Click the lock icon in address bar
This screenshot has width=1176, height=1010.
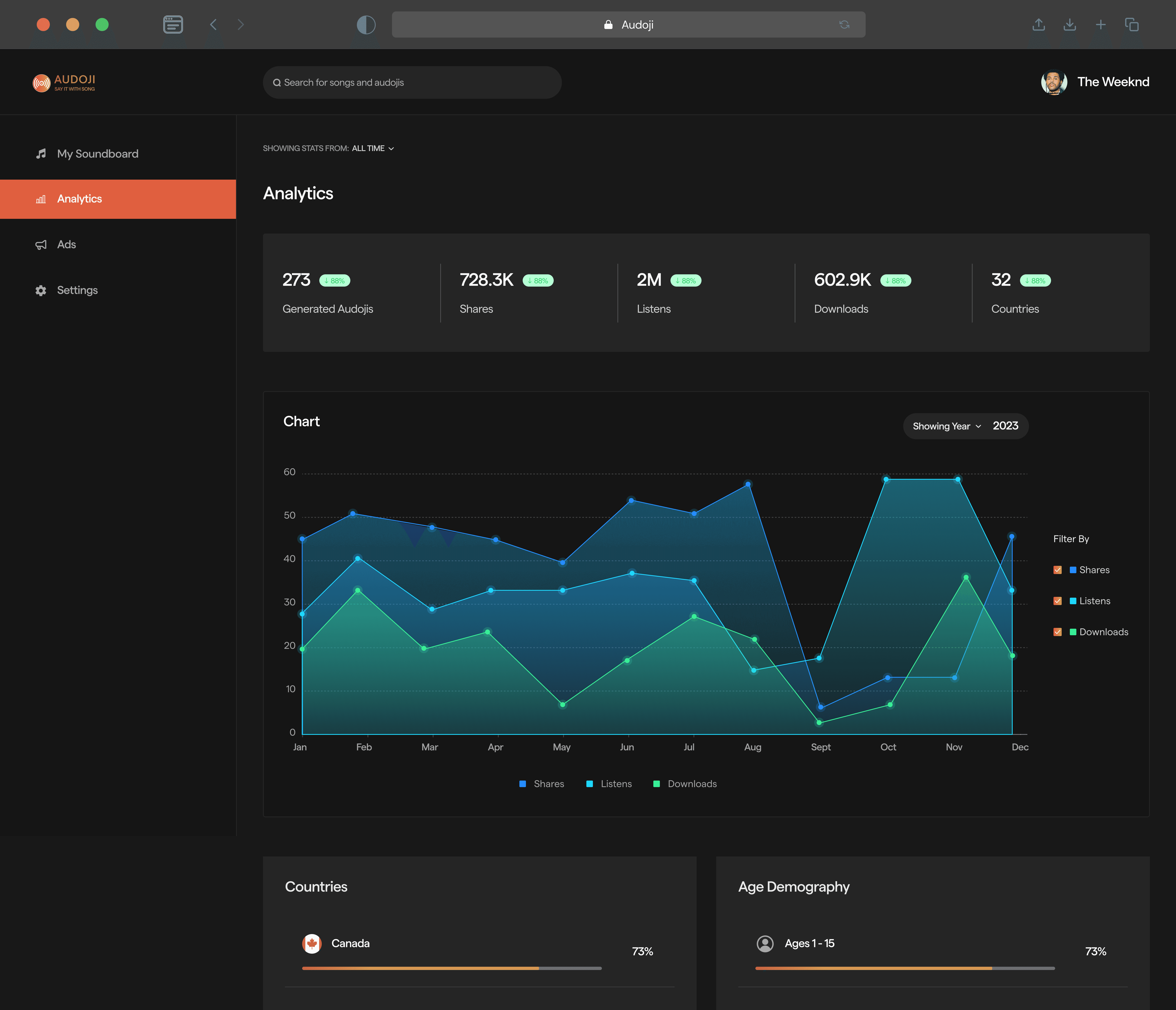[x=608, y=24]
